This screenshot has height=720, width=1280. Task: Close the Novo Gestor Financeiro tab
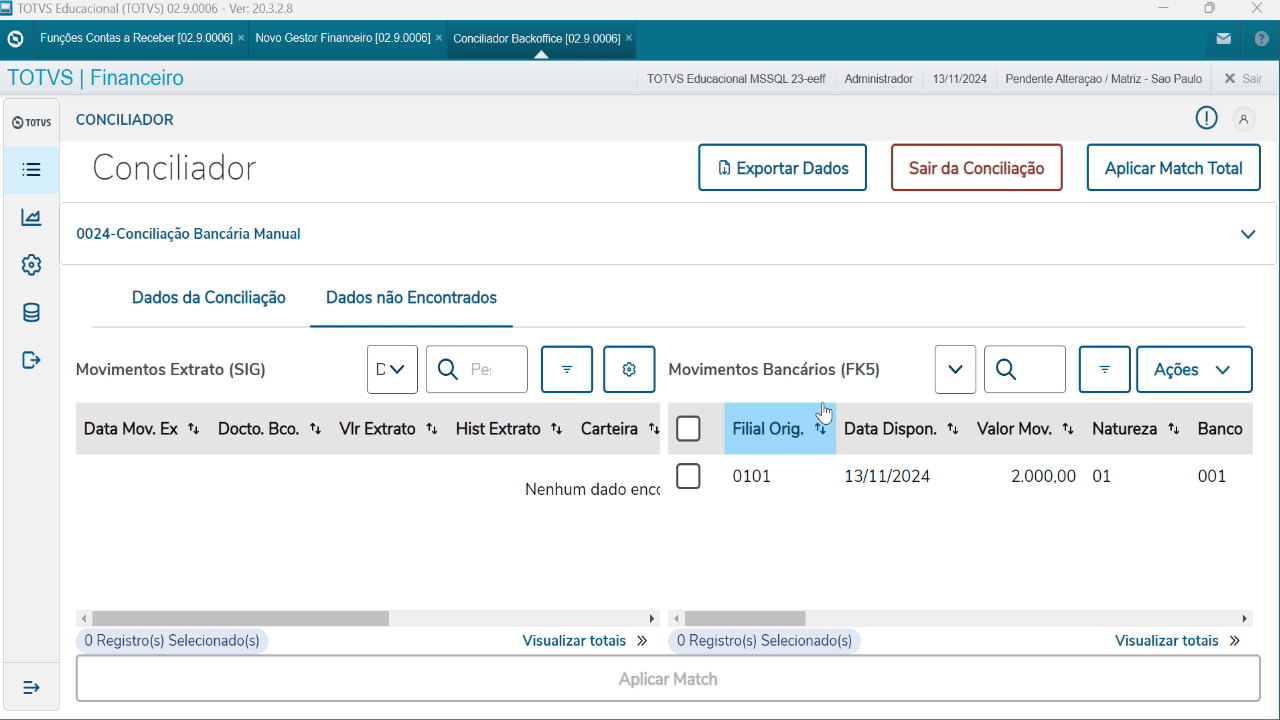tap(439, 38)
